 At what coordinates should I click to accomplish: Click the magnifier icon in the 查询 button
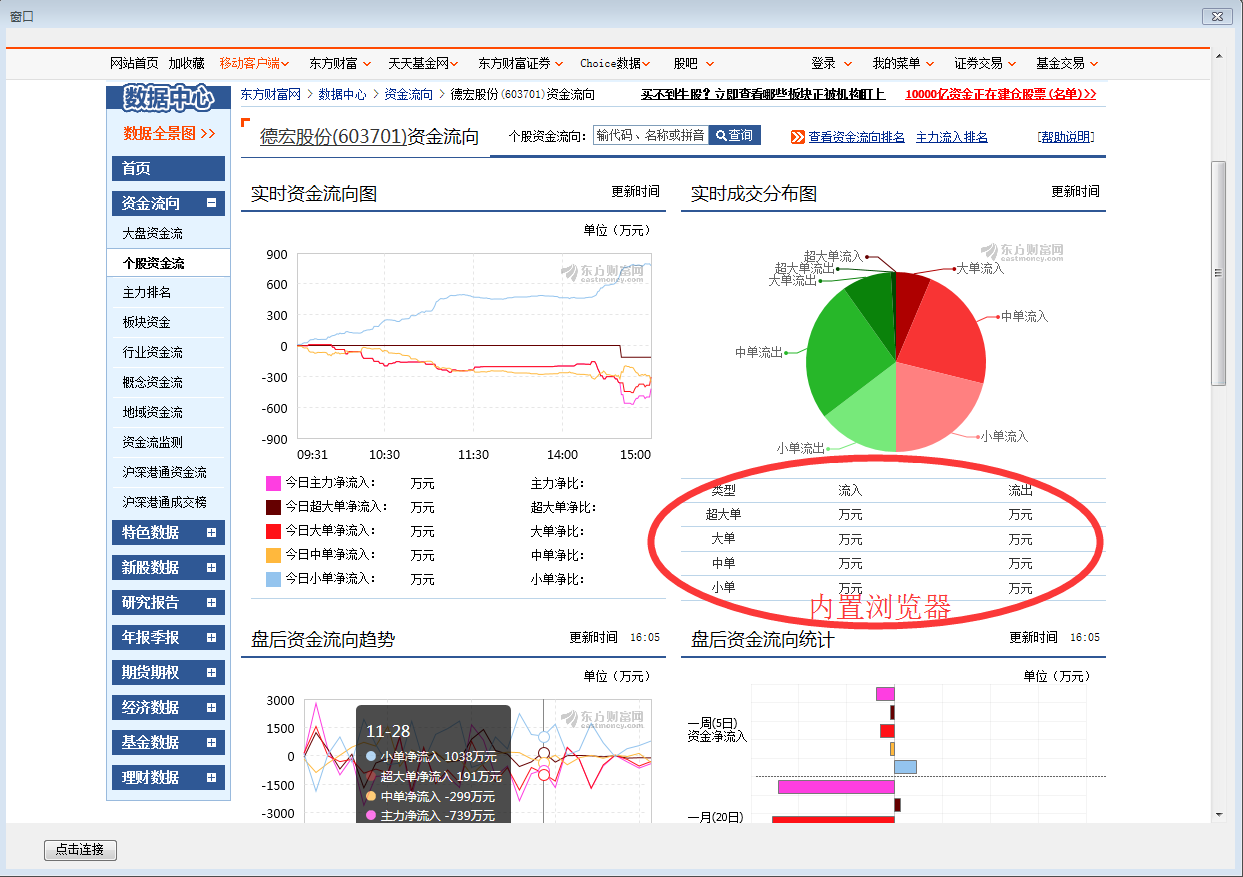[x=721, y=135]
